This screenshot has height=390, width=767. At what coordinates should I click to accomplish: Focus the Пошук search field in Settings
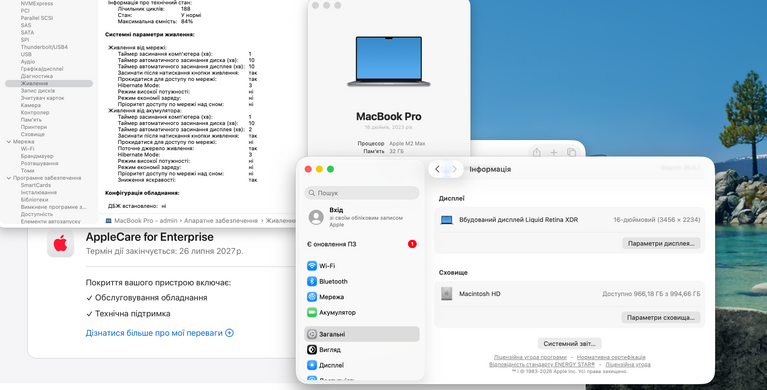tap(362, 193)
